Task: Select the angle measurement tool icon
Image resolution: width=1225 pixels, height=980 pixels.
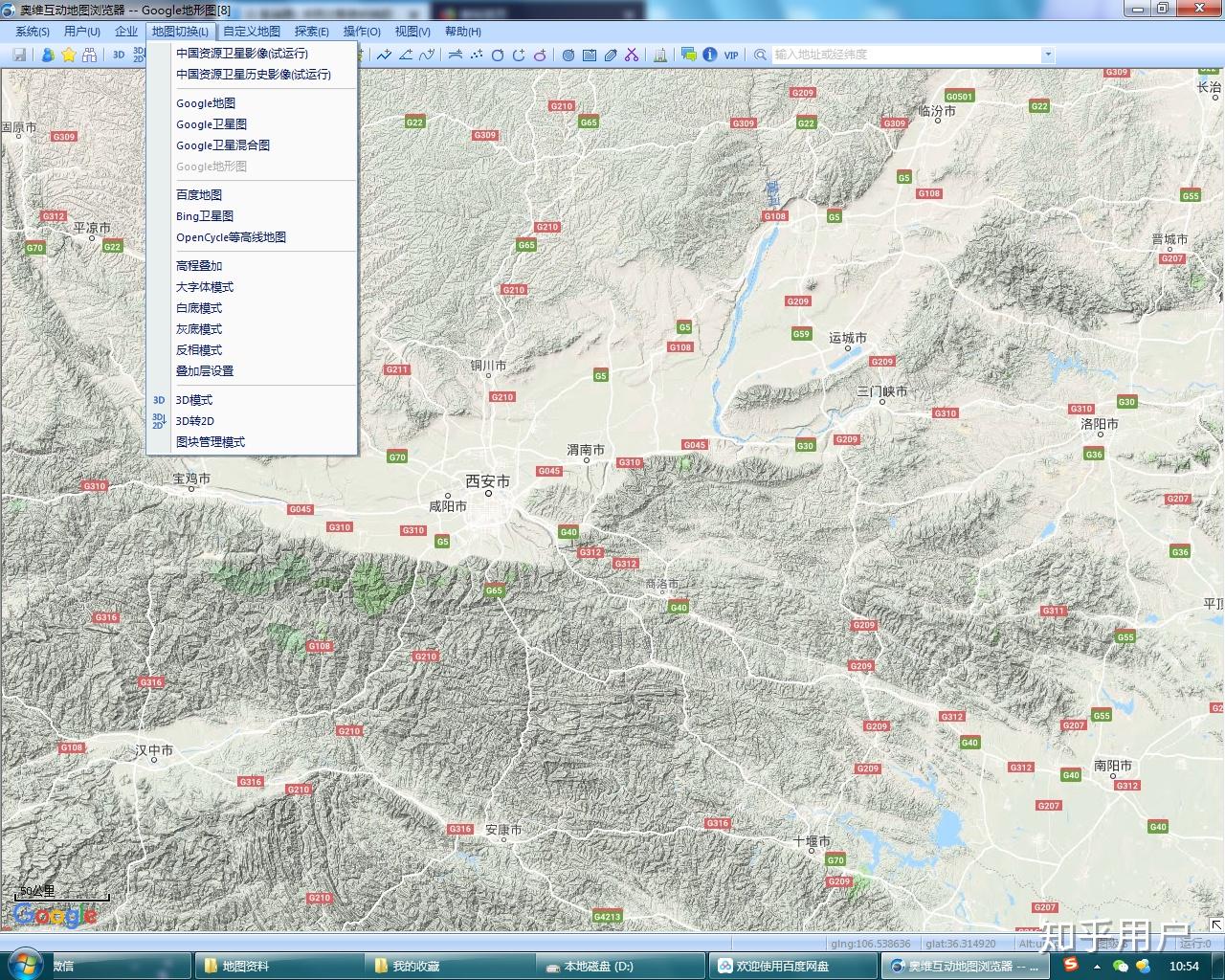Action: pyautogui.click(x=406, y=55)
